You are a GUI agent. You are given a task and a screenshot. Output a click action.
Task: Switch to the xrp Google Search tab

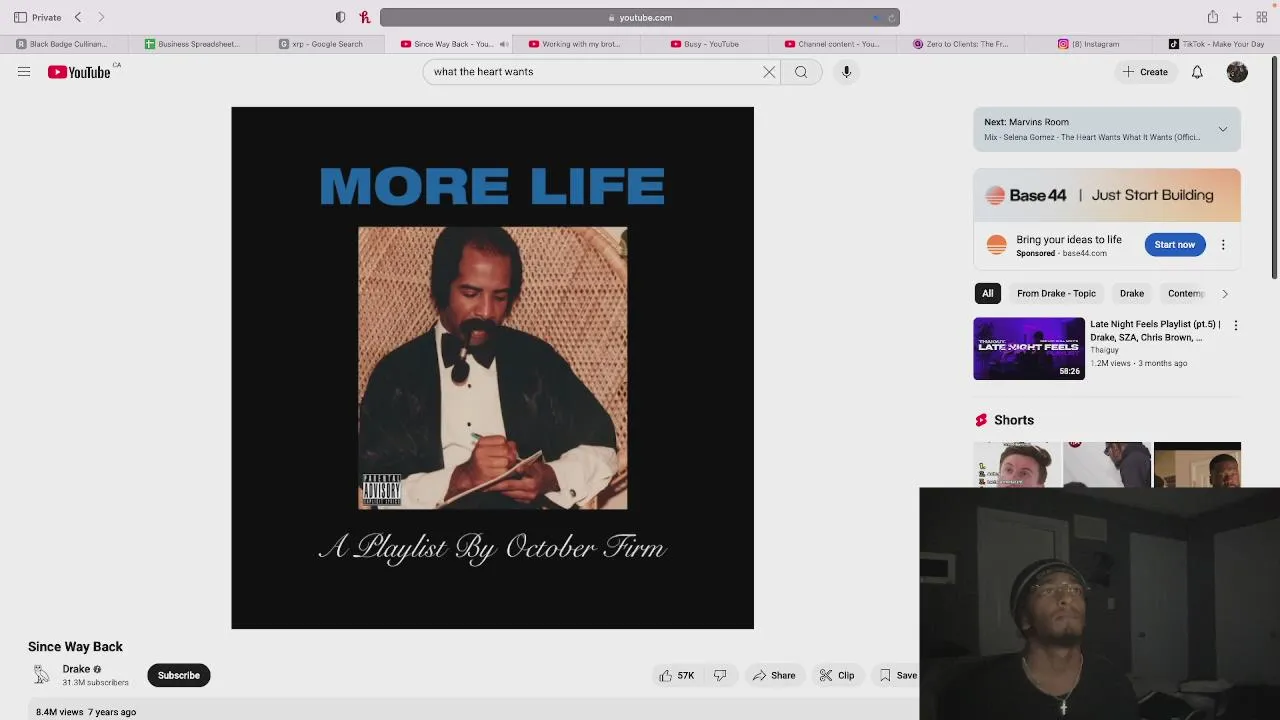pyautogui.click(x=321, y=44)
